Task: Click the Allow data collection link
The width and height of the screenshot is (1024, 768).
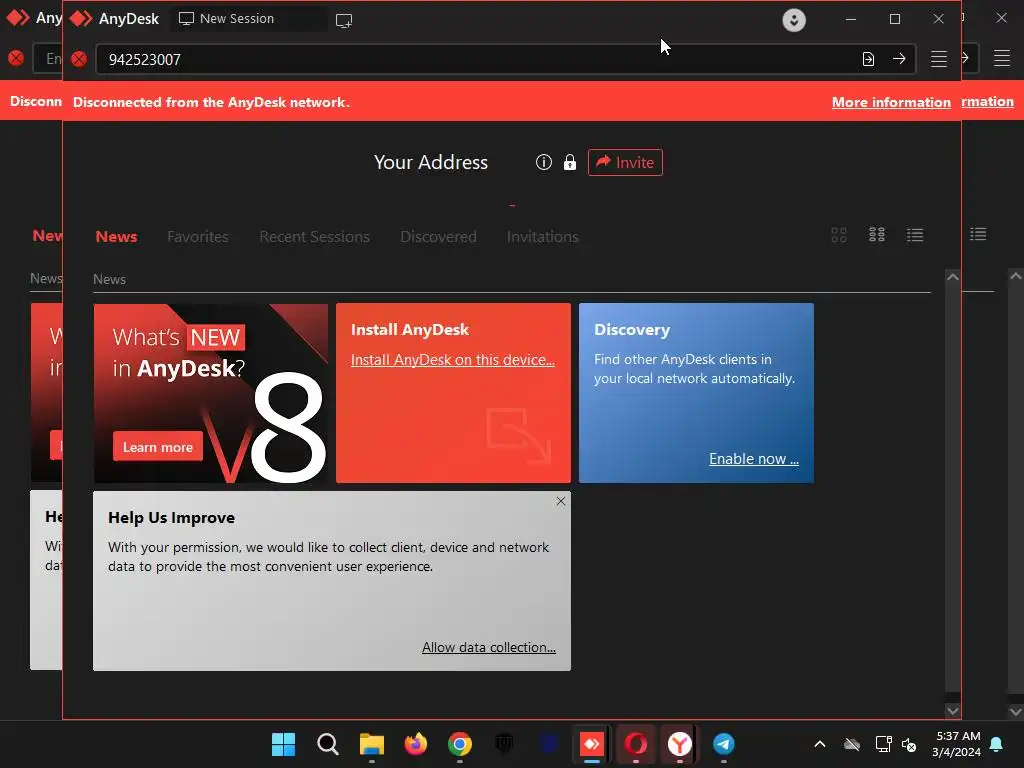Action: click(488, 647)
